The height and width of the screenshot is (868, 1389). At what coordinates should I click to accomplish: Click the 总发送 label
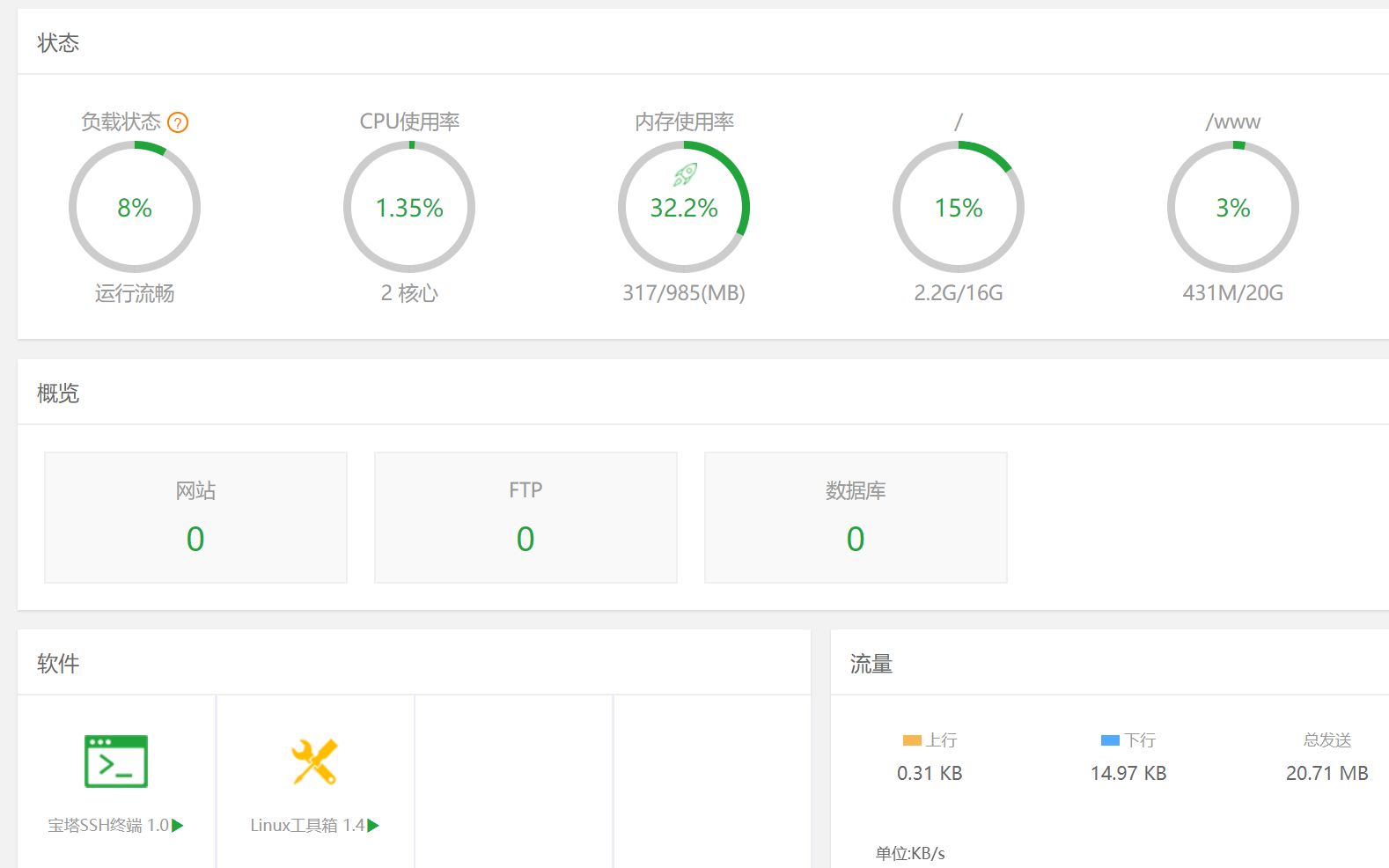click(x=1327, y=740)
